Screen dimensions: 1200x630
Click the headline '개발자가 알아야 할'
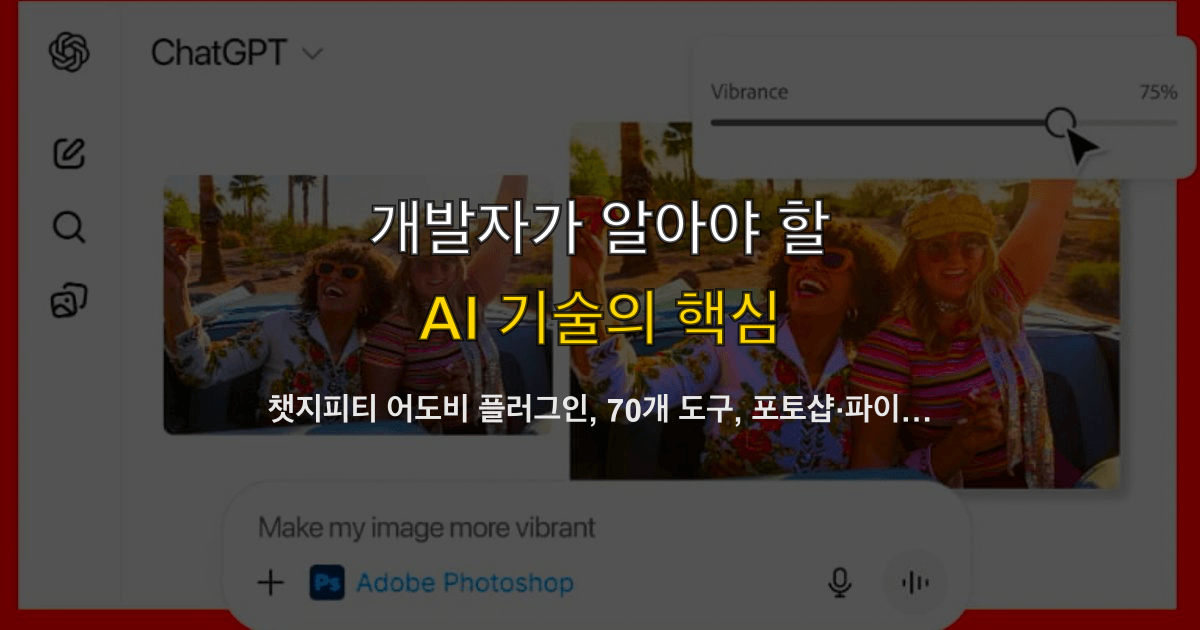point(599,229)
